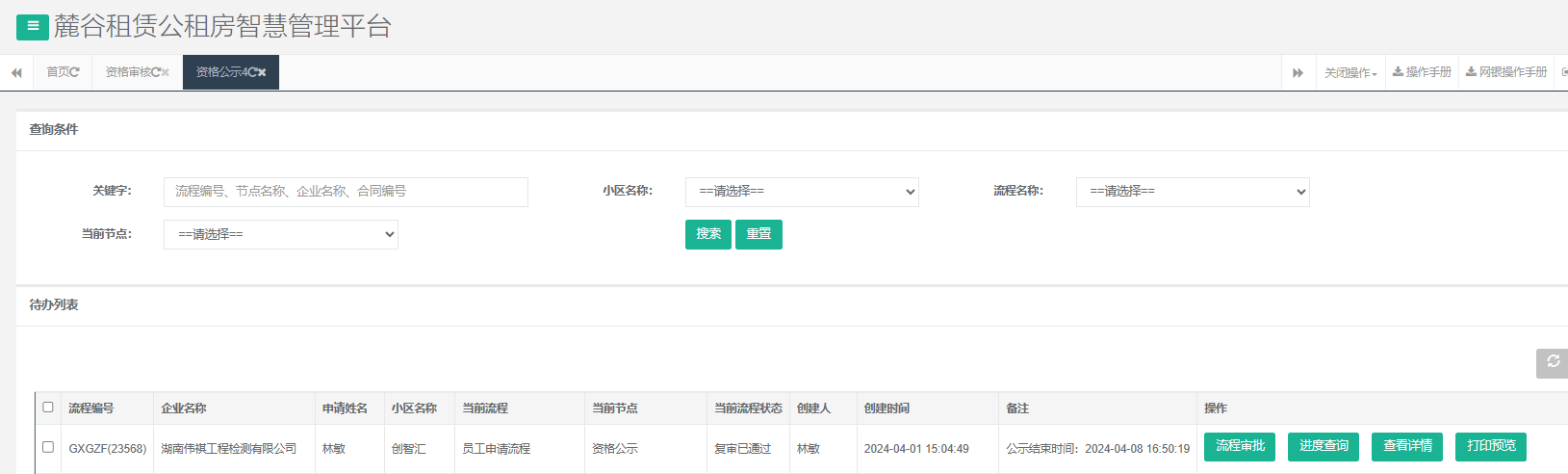Click the table refresh icon button
The image size is (1568, 474).
point(1552,362)
